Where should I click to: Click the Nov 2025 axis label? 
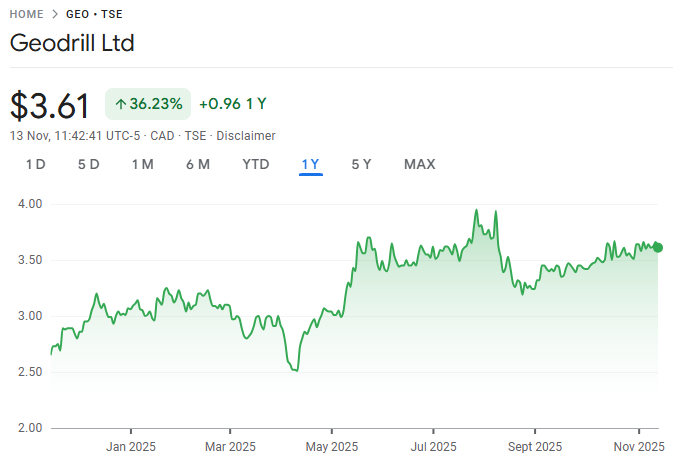(639, 447)
